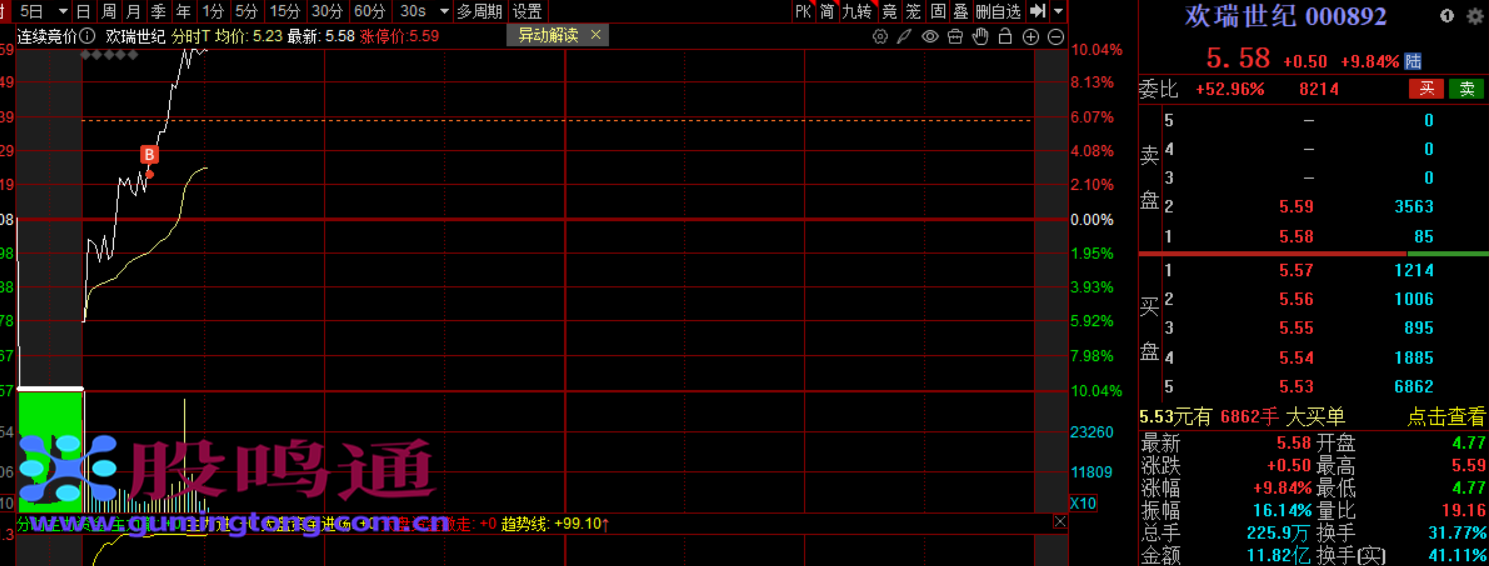Close the 异动解读 tab
Image resolution: width=1489 pixels, height=566 pixels.
pyautogui.click(x=596, y=35)
